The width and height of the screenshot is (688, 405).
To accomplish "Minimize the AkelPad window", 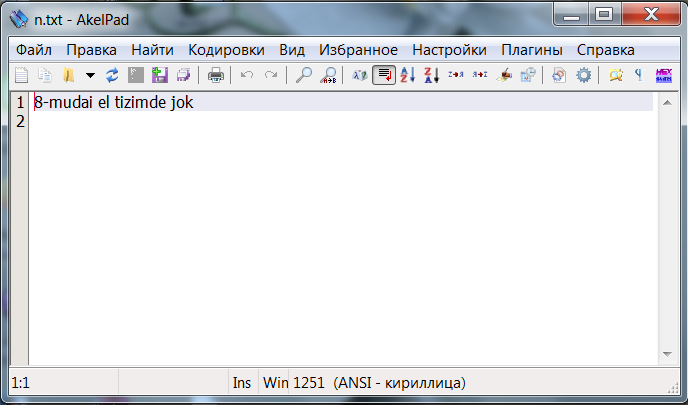I will coord(571,15).
